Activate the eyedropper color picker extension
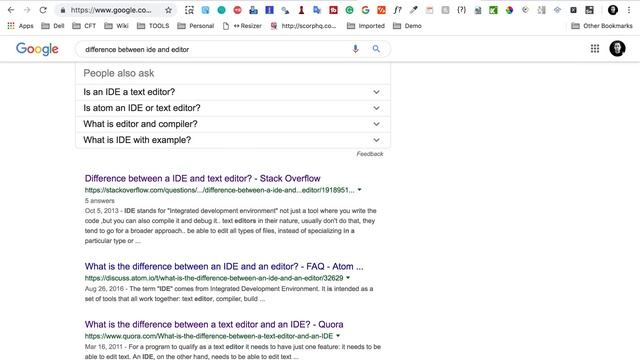640x360 pixels. [413, 10]
